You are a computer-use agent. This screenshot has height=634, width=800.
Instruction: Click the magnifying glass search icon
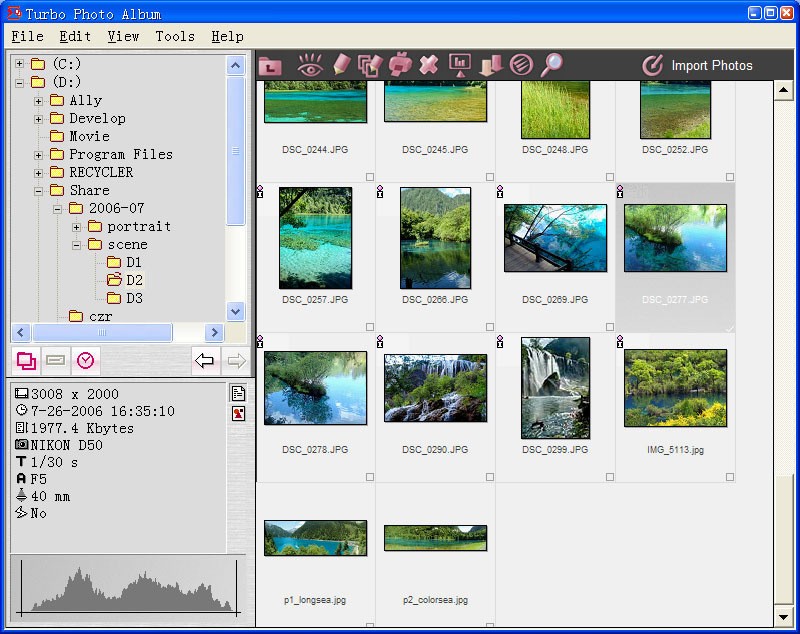551,66
